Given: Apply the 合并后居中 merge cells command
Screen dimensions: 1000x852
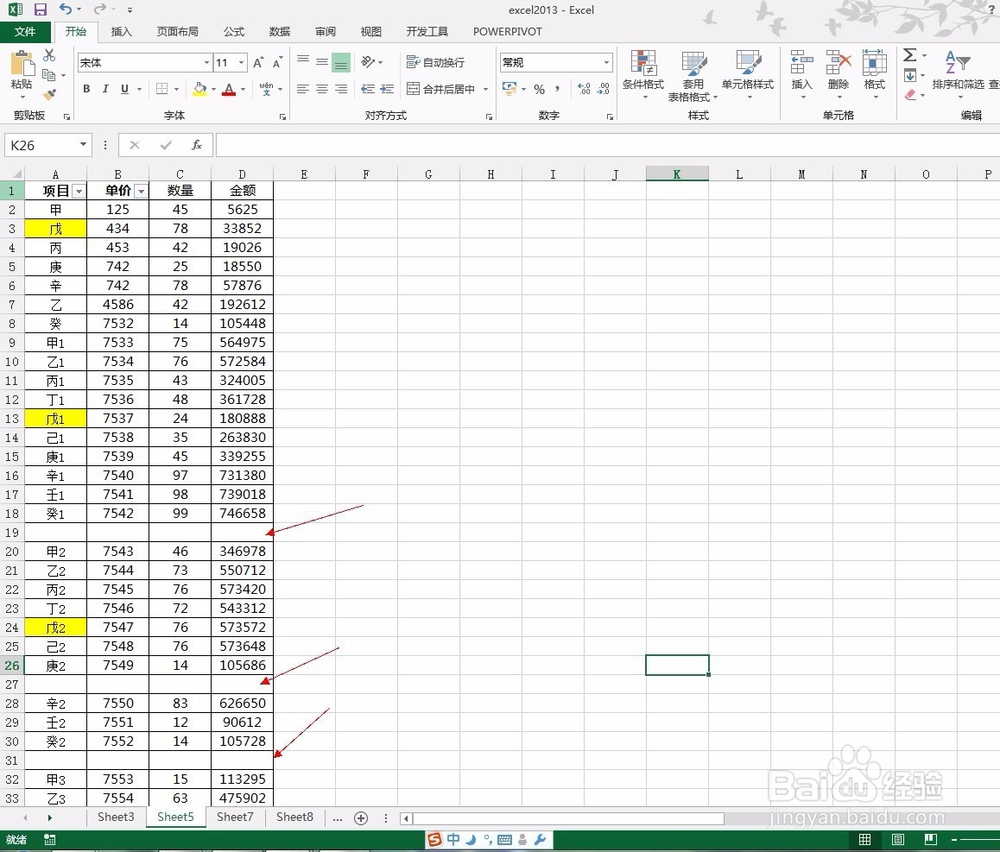Looking at the screenshot, I should click(448, 89).
